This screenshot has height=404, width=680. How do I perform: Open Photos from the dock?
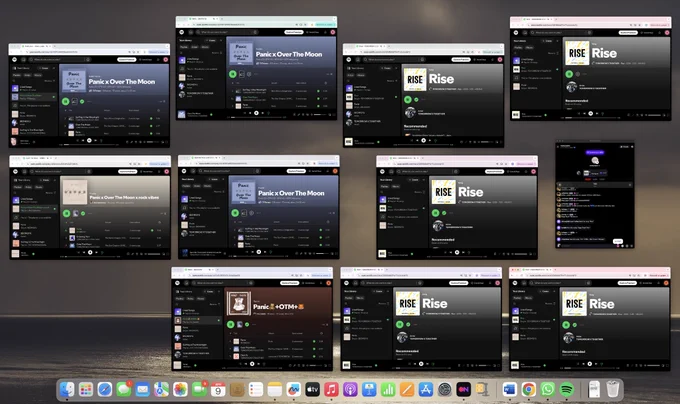180,389
